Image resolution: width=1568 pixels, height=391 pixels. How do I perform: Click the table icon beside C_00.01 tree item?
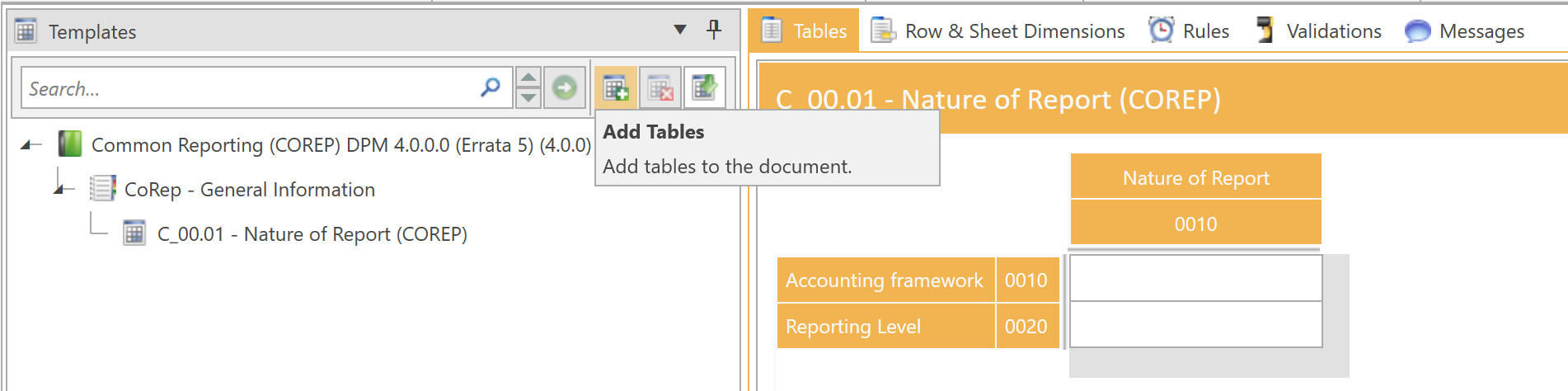(x=134, y=233)
